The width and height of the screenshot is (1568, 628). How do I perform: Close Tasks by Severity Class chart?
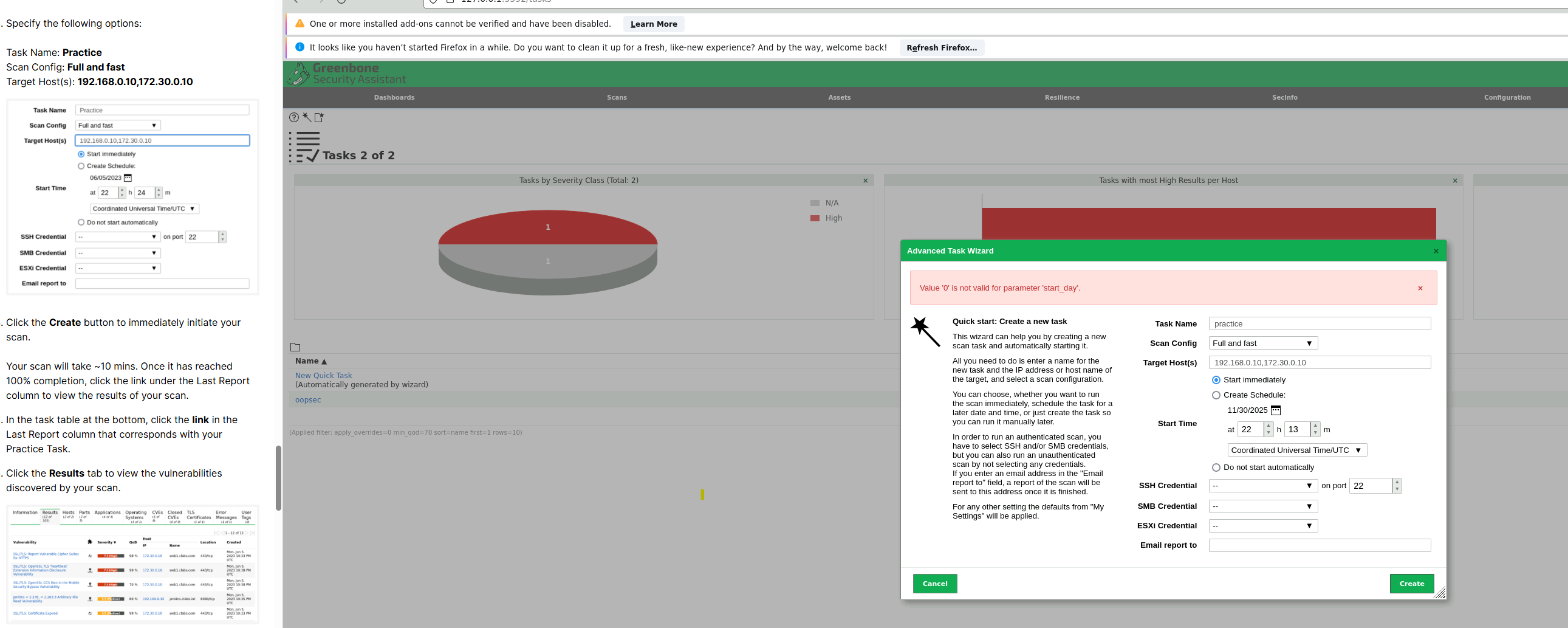866,181
